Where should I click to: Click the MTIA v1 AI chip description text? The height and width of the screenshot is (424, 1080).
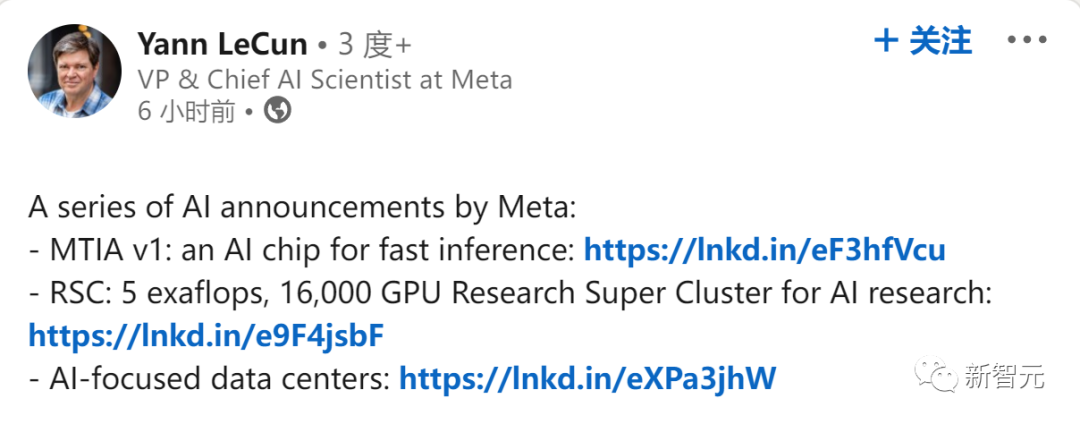point(302,251)
